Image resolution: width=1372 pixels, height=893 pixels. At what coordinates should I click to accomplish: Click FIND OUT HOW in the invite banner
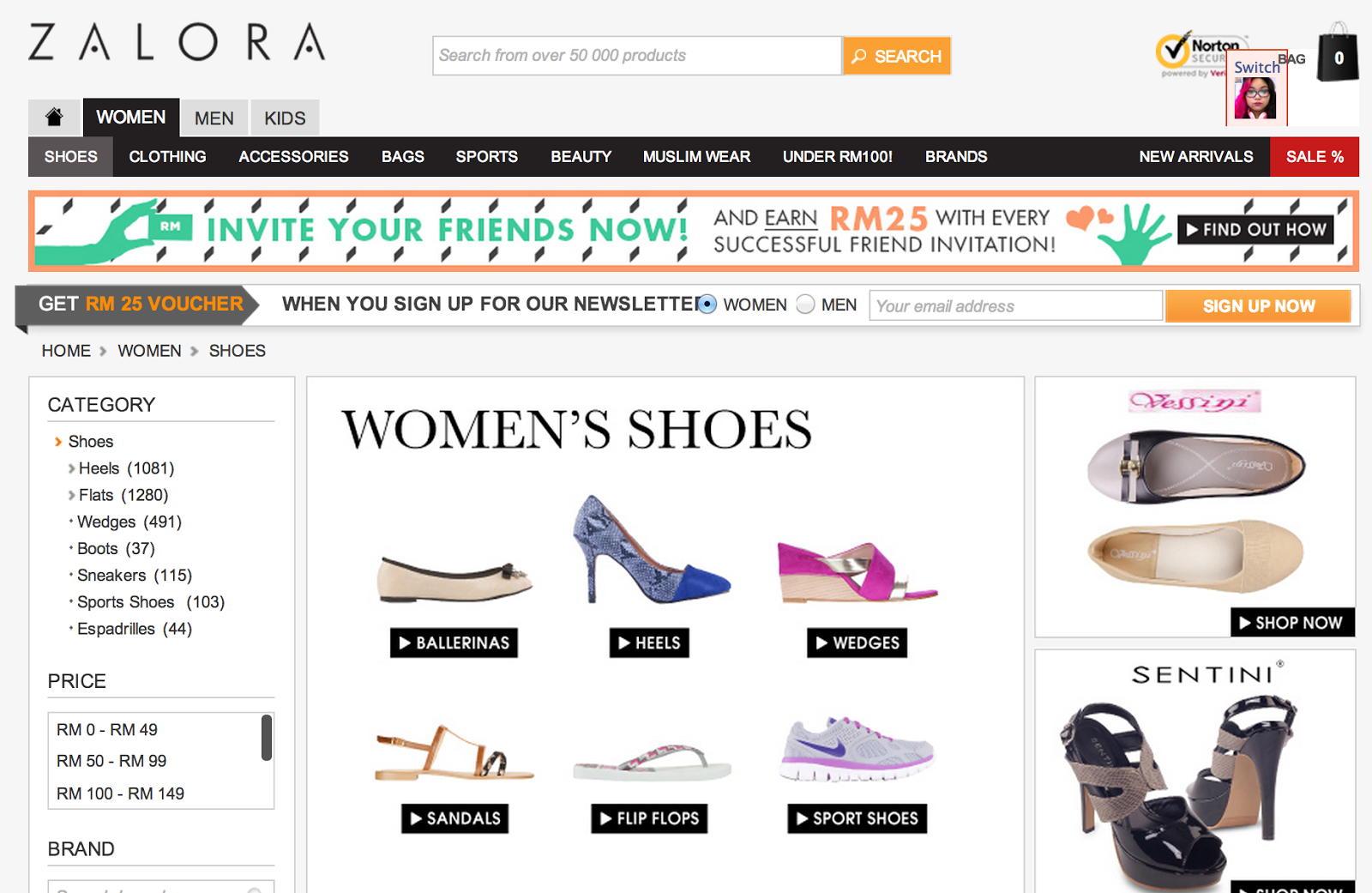pos(1255,229)
